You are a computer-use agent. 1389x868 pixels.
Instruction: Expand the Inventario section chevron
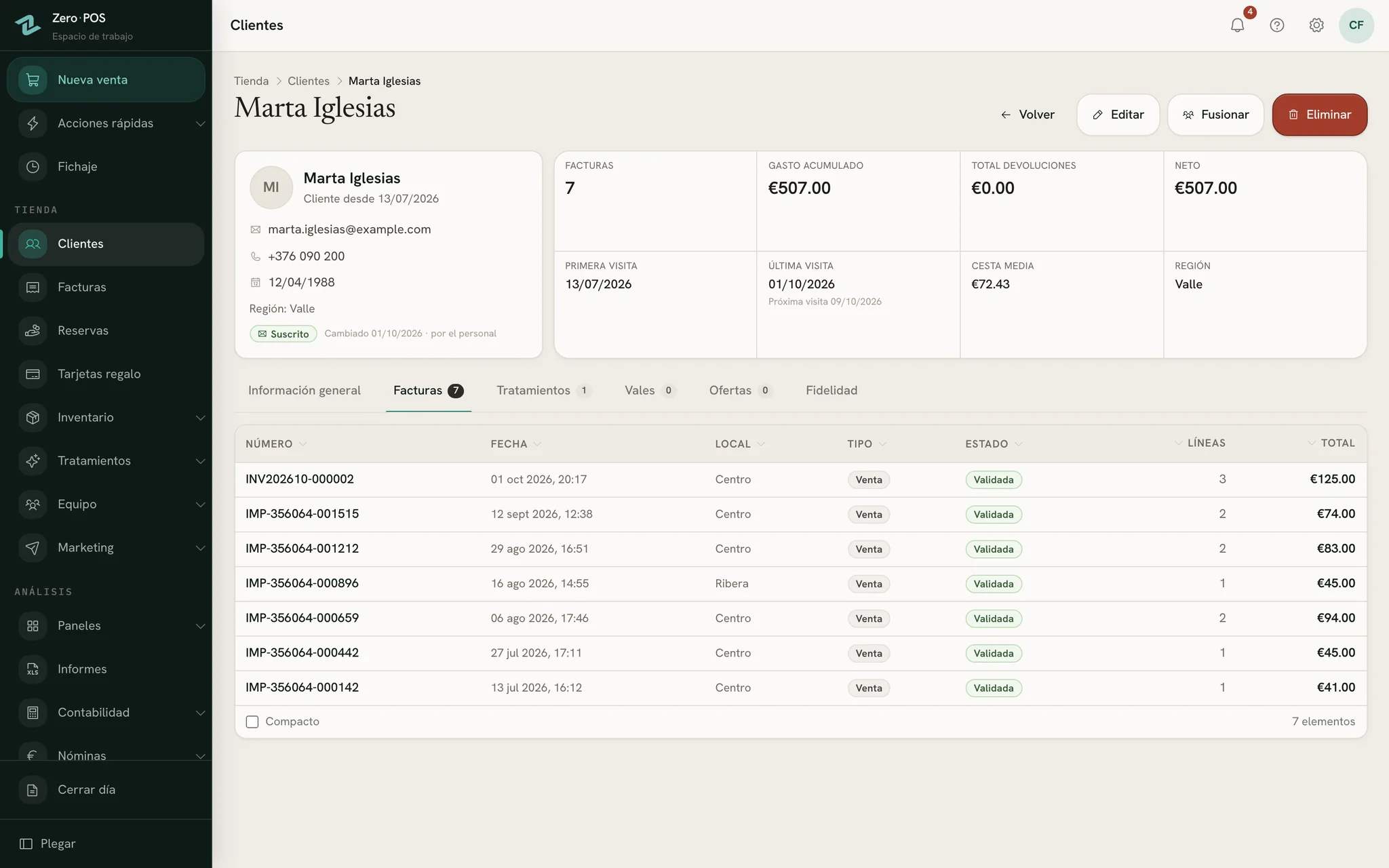click(200, 418)
